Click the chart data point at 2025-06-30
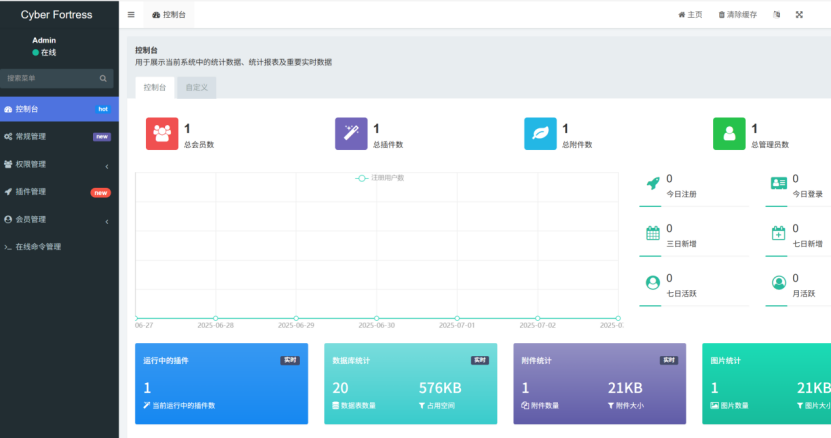Image resolution: width=831 pixels, height=438 pixels. tap(377, 318)
